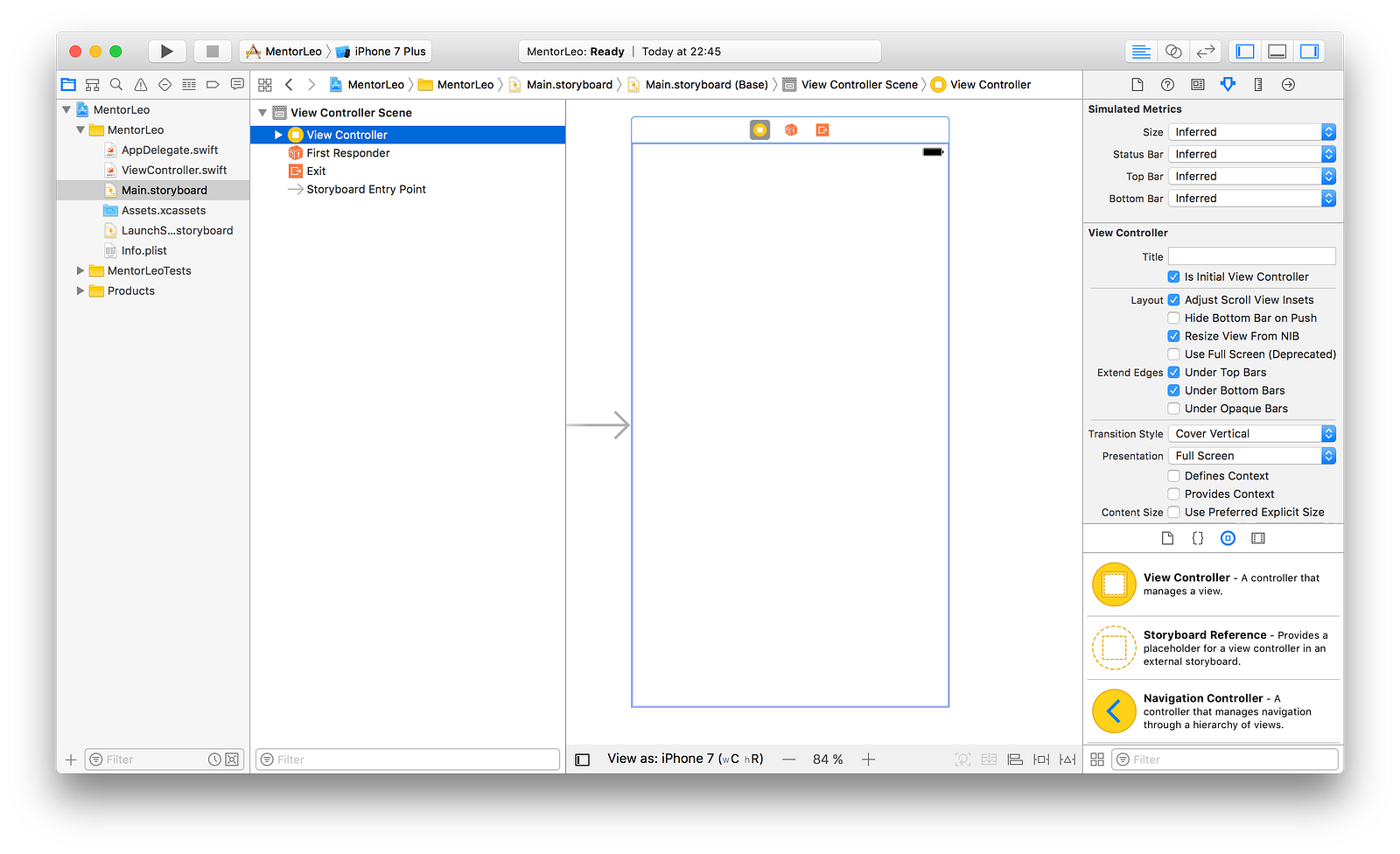The width and height of the screenshot is (1400, 854).
Task: Open the symbol navigator
Action: point(92,85)
